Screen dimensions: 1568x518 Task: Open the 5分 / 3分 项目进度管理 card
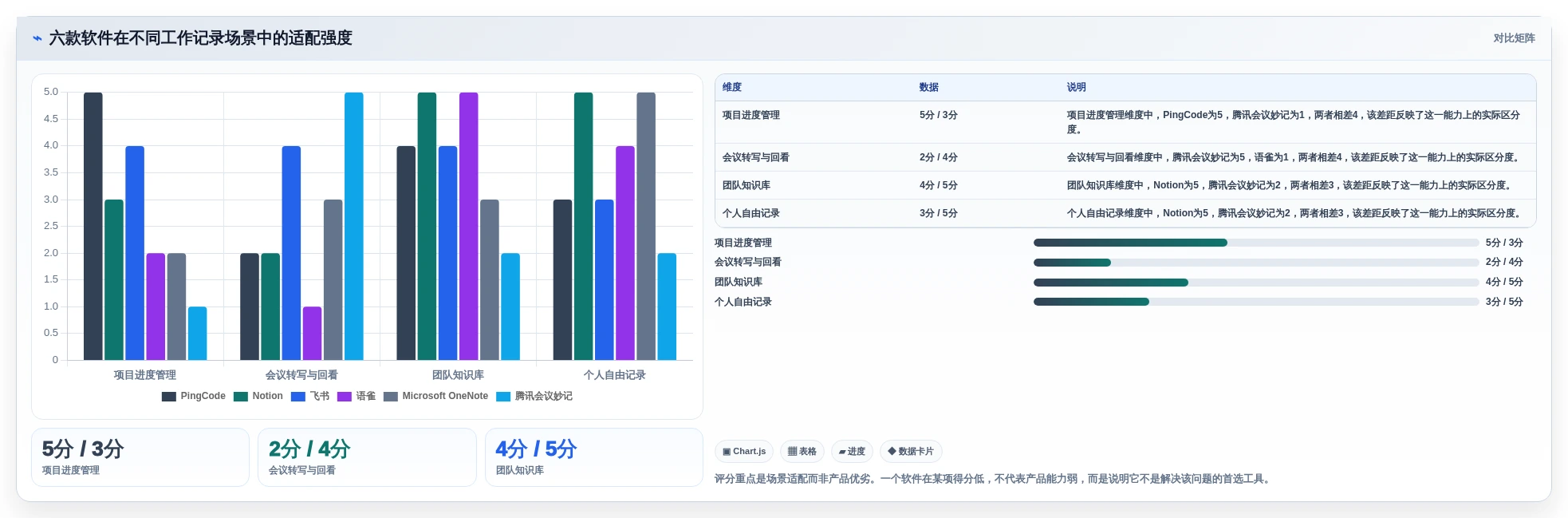pos(140,457)
